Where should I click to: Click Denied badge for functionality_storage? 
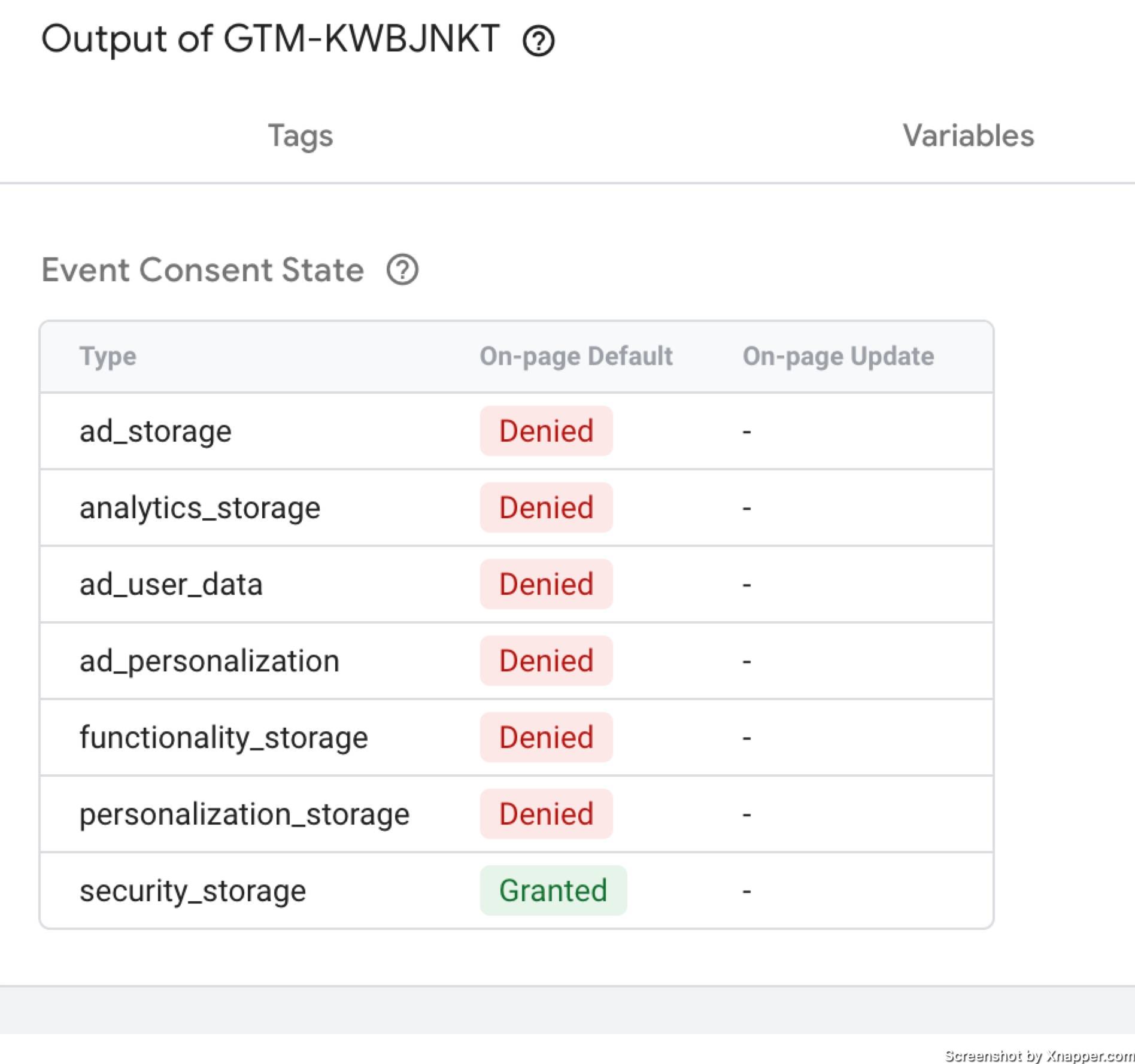[x=546, y=737]
